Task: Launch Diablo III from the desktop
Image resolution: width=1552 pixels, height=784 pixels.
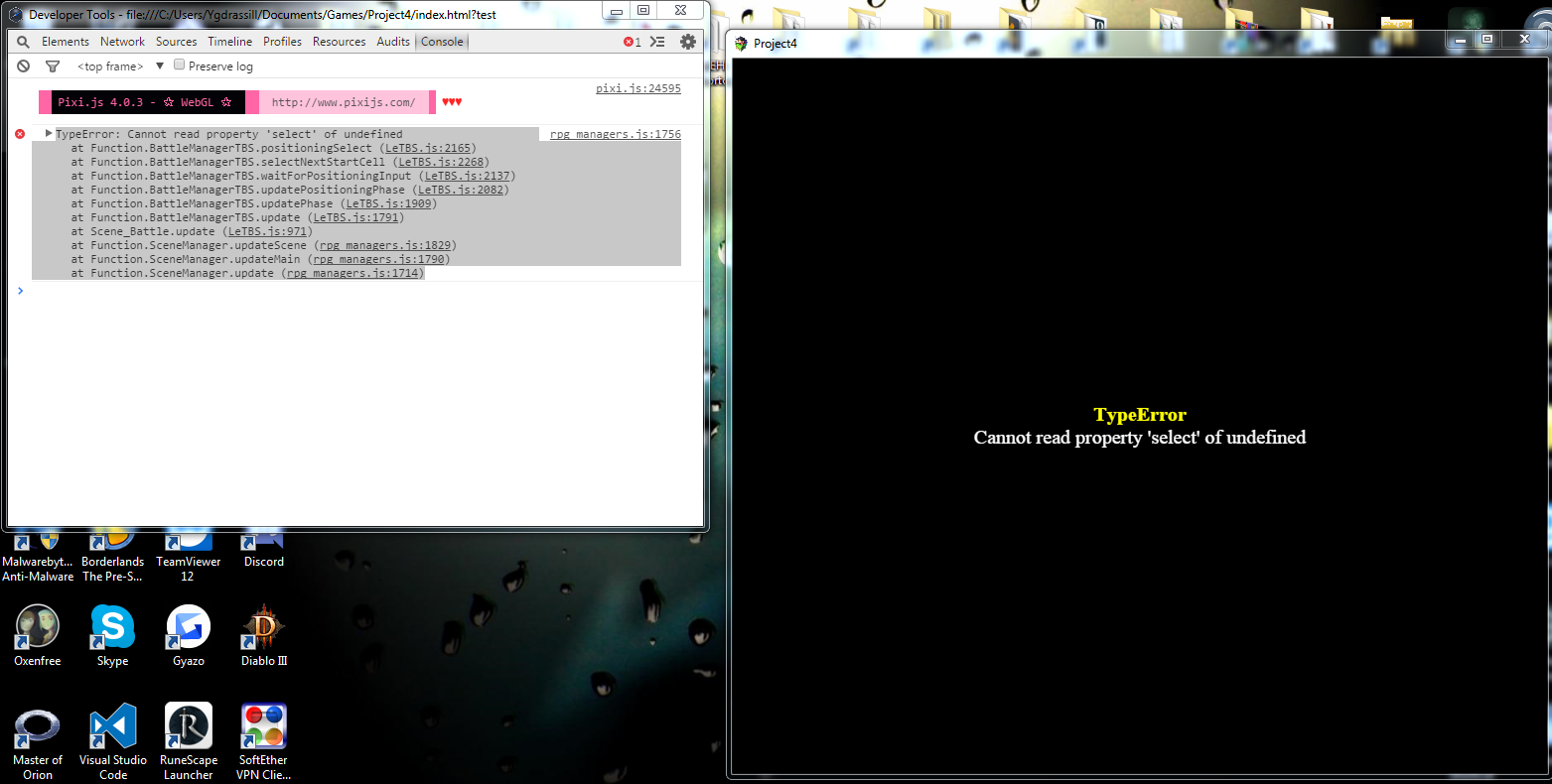Action: pyautogui.click(x=264, y=636)
